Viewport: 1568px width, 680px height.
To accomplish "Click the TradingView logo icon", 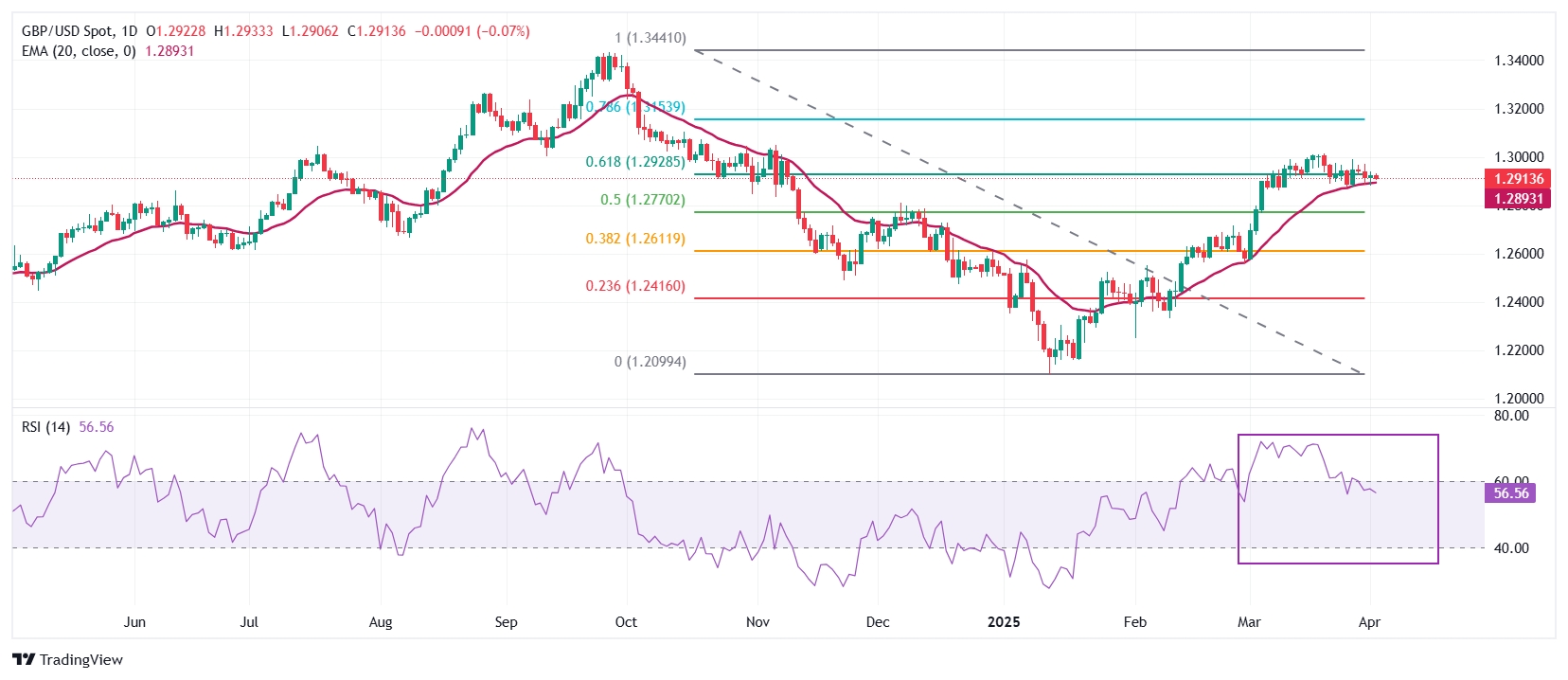I will (24, 659).
